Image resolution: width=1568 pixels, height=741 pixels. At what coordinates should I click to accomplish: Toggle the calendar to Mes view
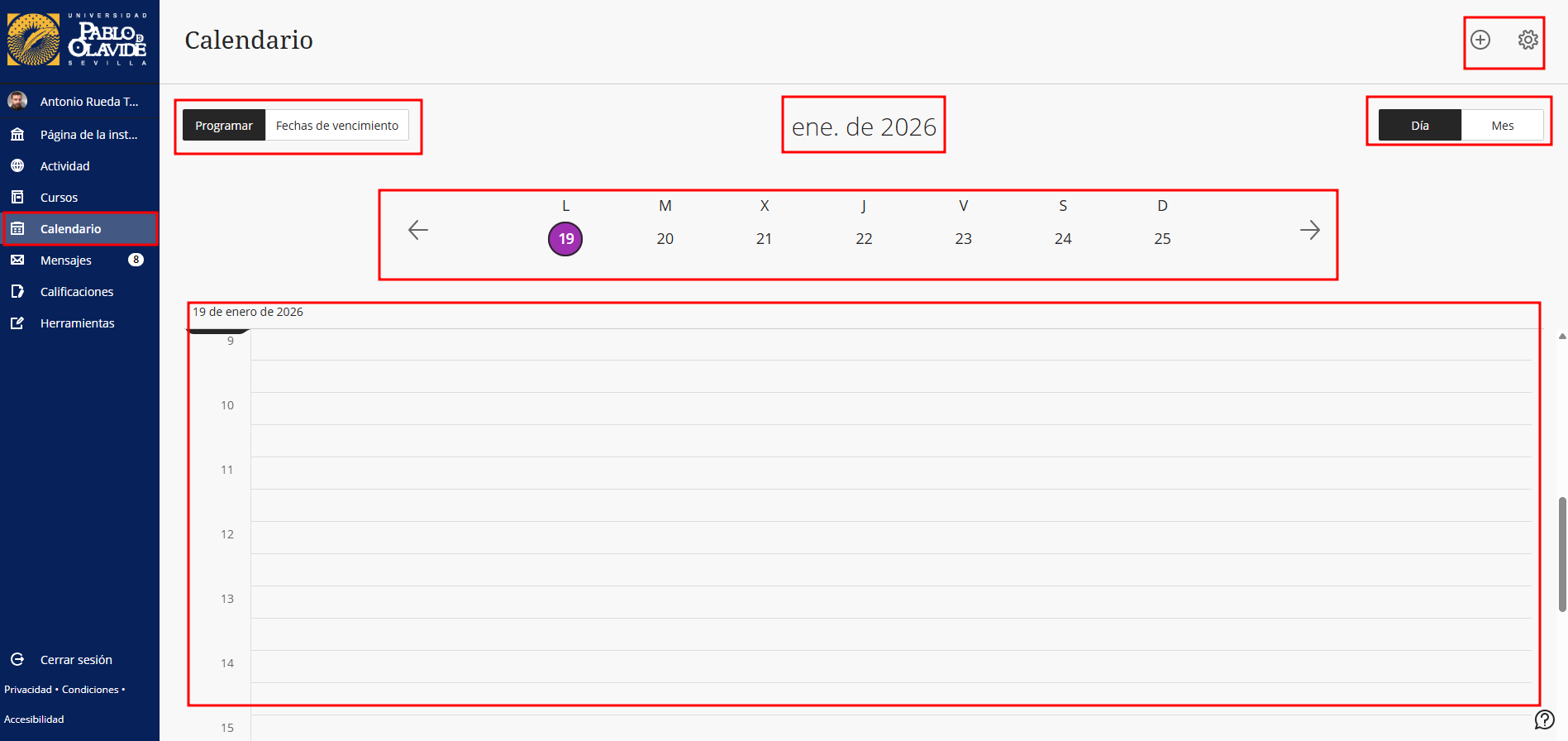click(1502, 126)
